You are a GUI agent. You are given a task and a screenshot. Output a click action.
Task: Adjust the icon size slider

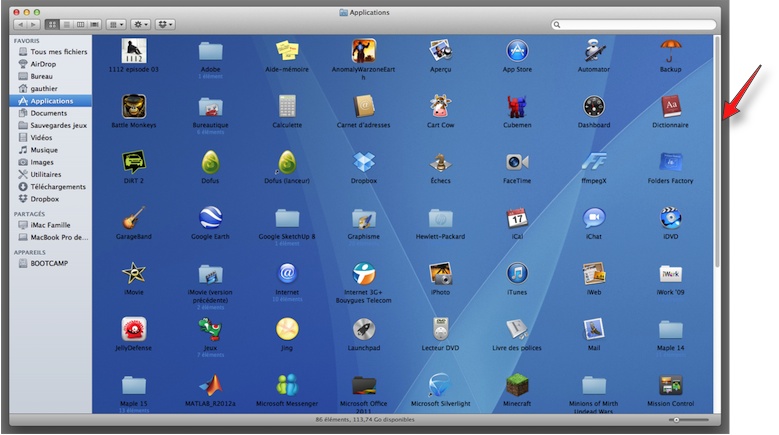coord(676,420)
